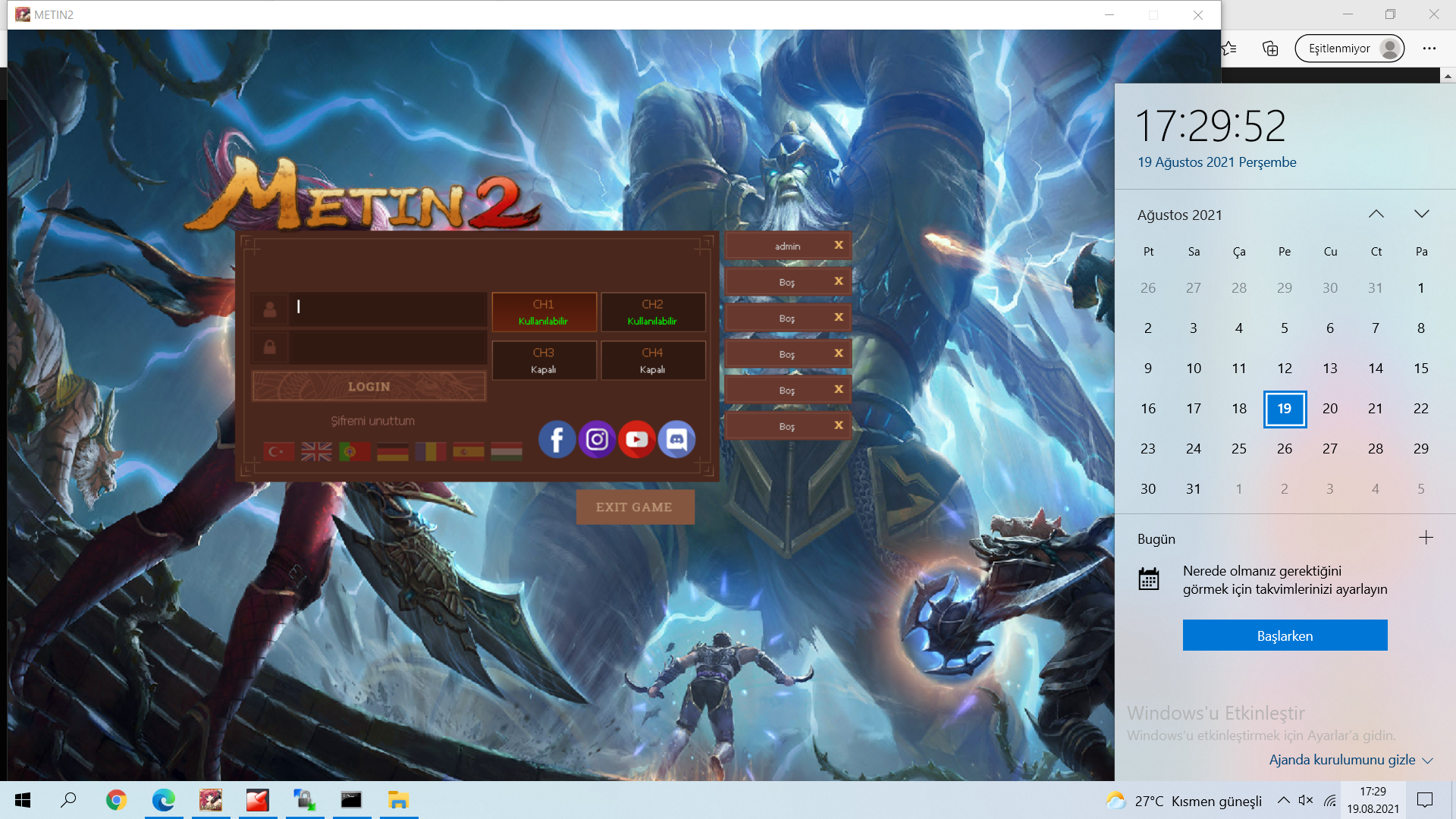
Task: Select August 26 in calendar
Action: 1285,449
